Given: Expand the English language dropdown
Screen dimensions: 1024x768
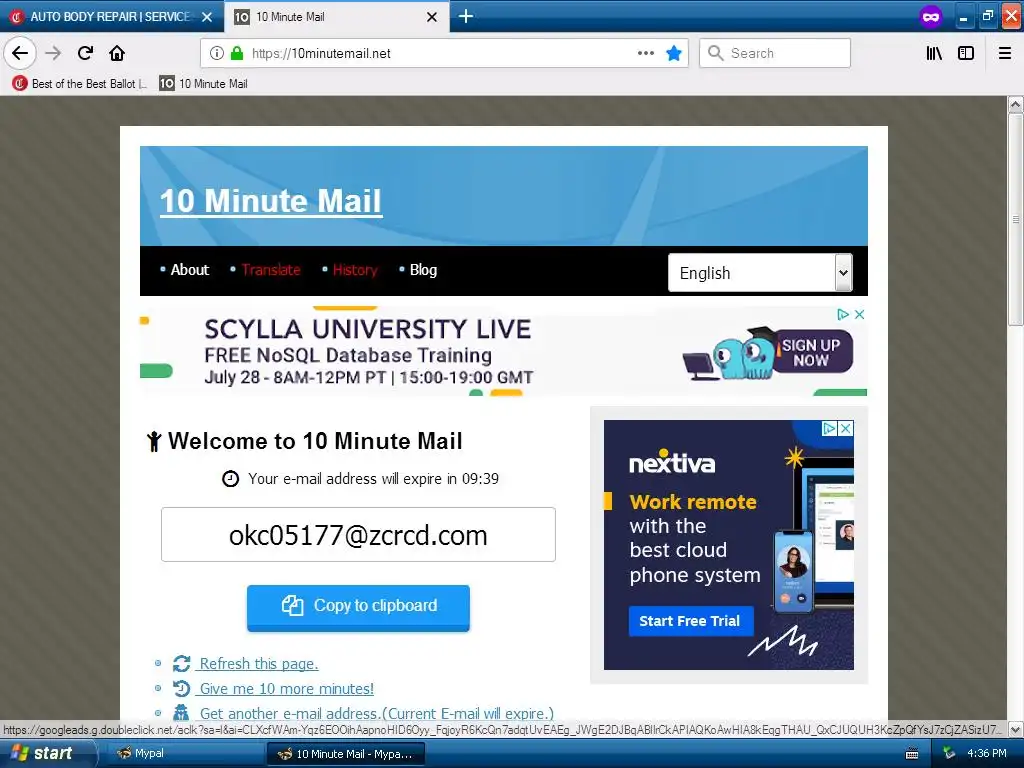Looking at the screenshot, I should (760, 272).
